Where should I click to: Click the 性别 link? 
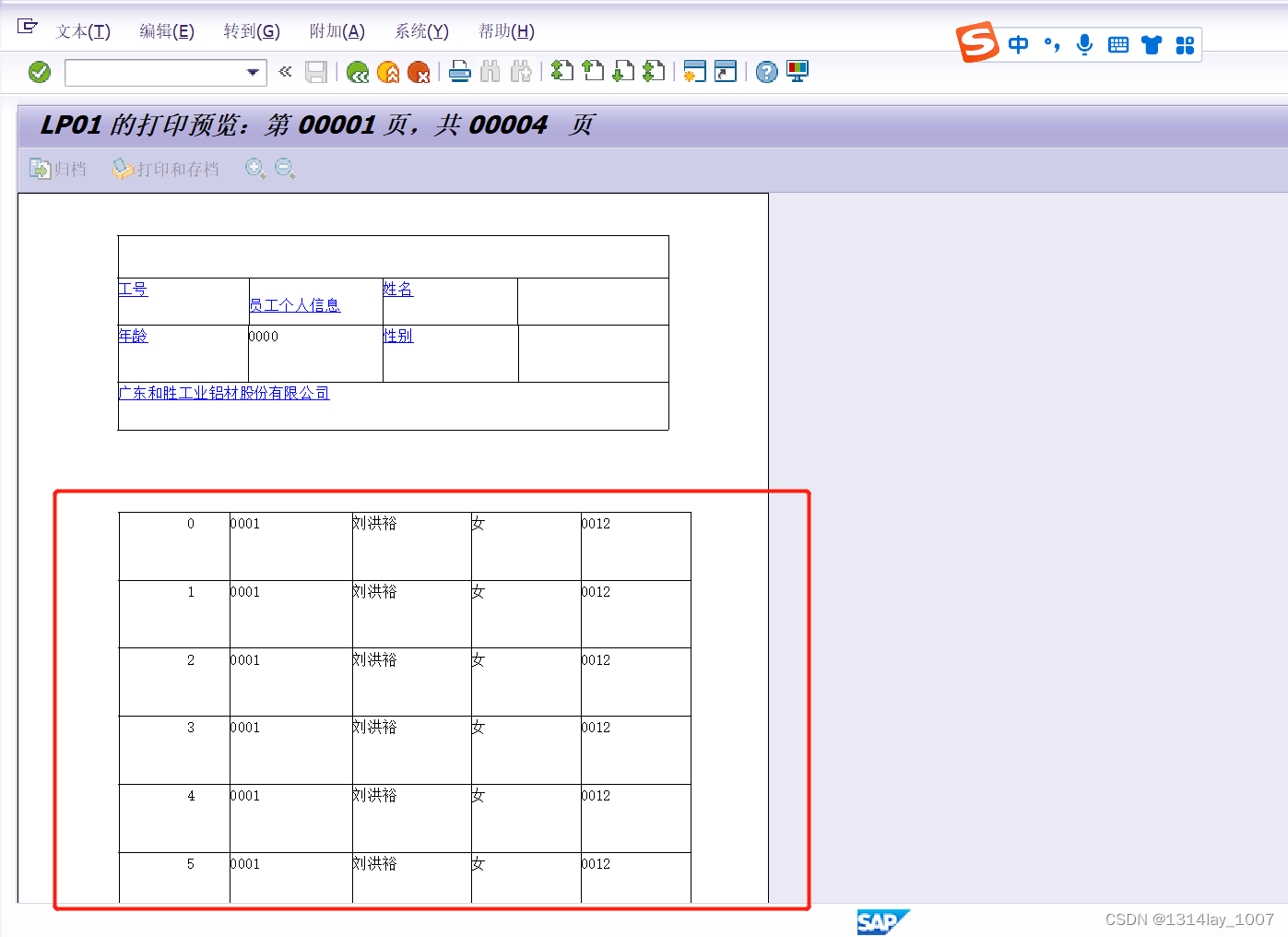398,336
